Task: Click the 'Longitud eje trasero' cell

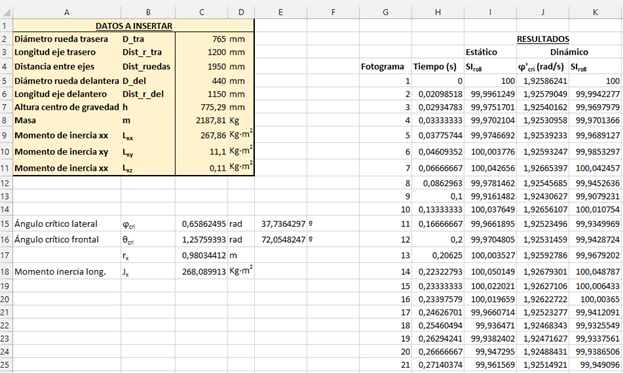Action: 67,52
